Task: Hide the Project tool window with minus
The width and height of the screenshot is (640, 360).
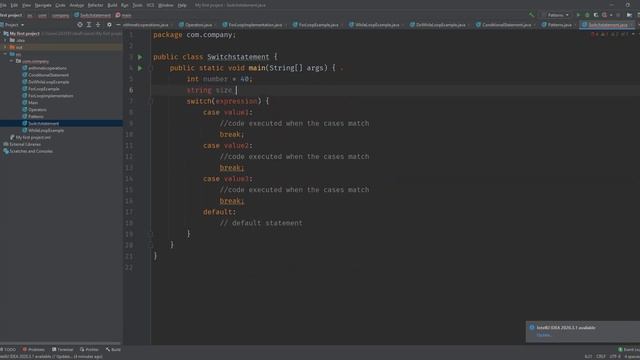Action: pyautogui.click(x=118, y=25)
